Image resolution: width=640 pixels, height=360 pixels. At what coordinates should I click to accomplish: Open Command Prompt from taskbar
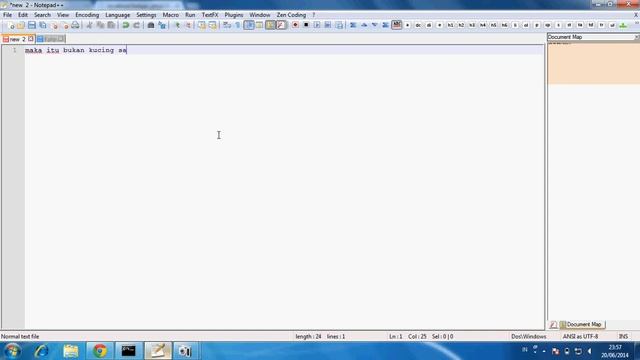click(129, 351)
